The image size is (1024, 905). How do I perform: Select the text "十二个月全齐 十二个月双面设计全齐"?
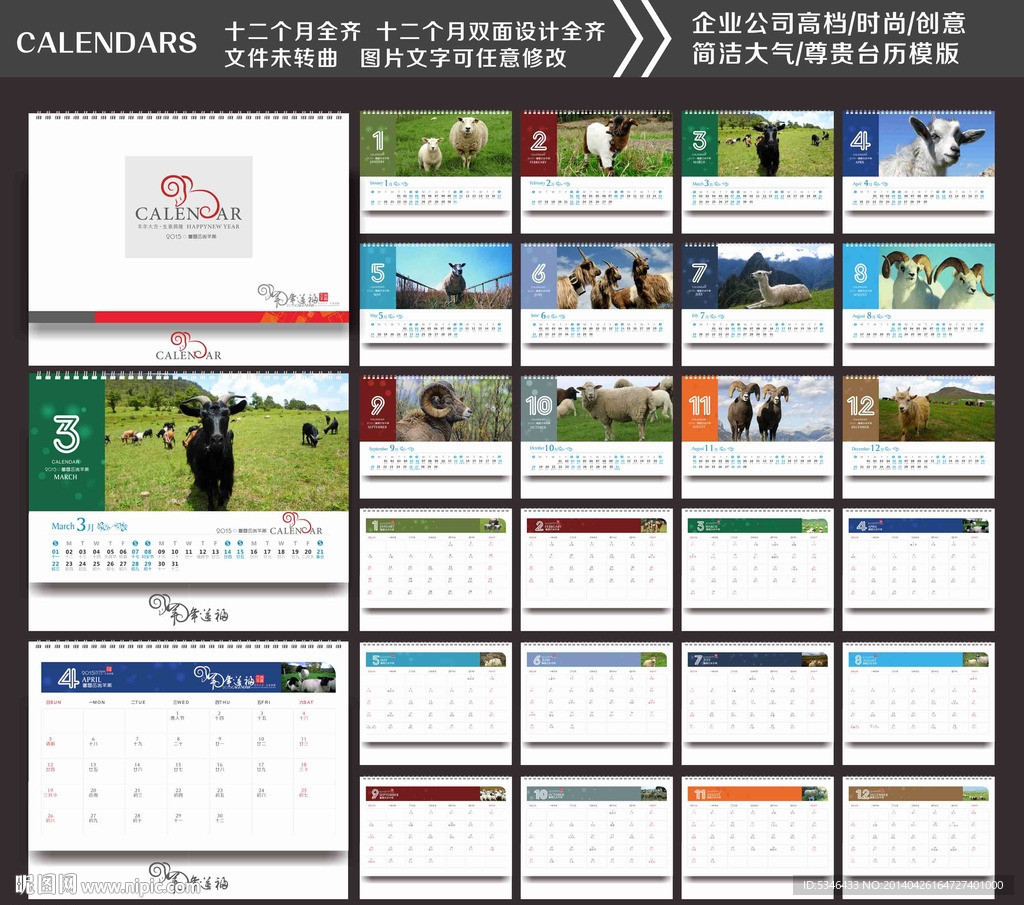coord(415,31)
